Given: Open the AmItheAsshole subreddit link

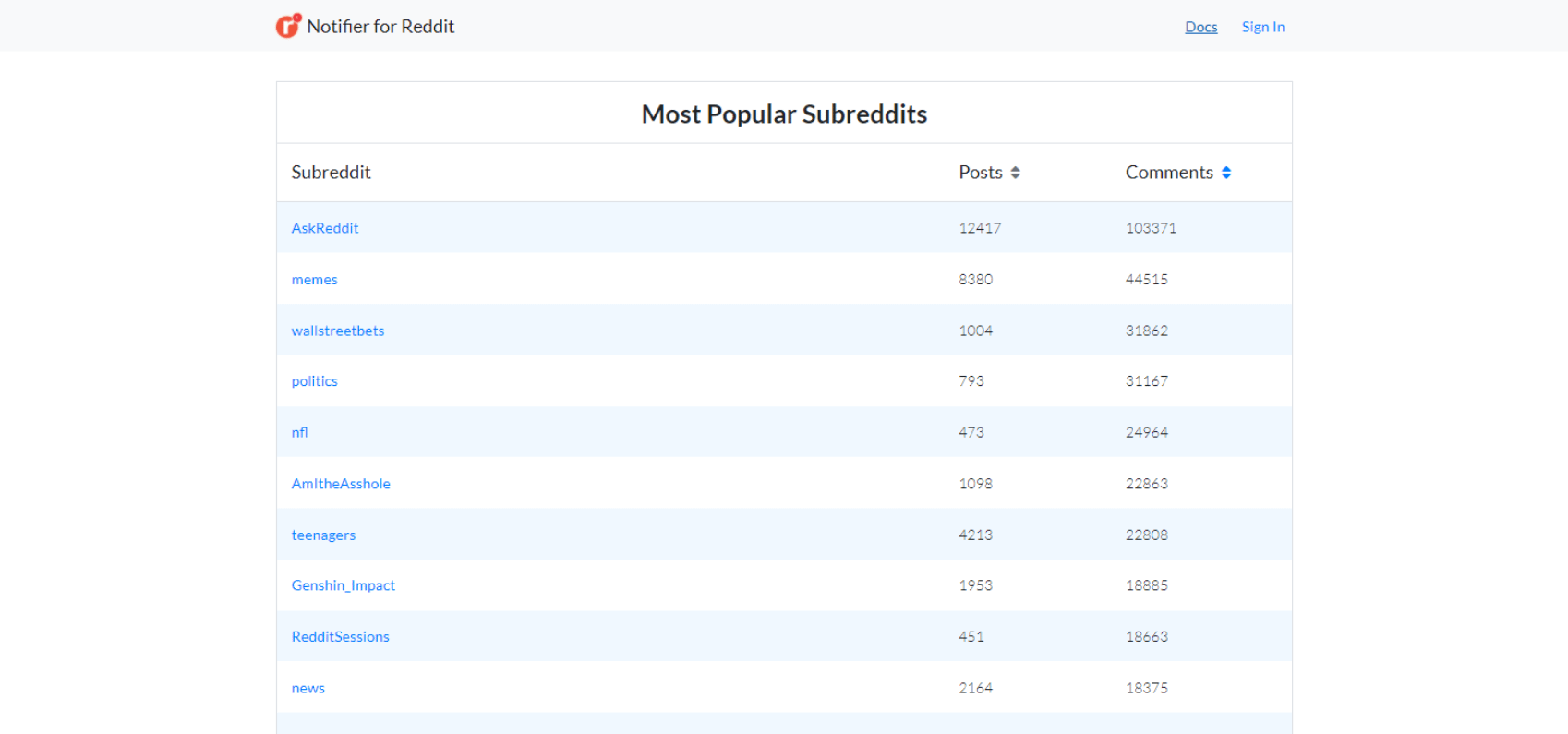Looking at the screenshot, I should 341,484.
